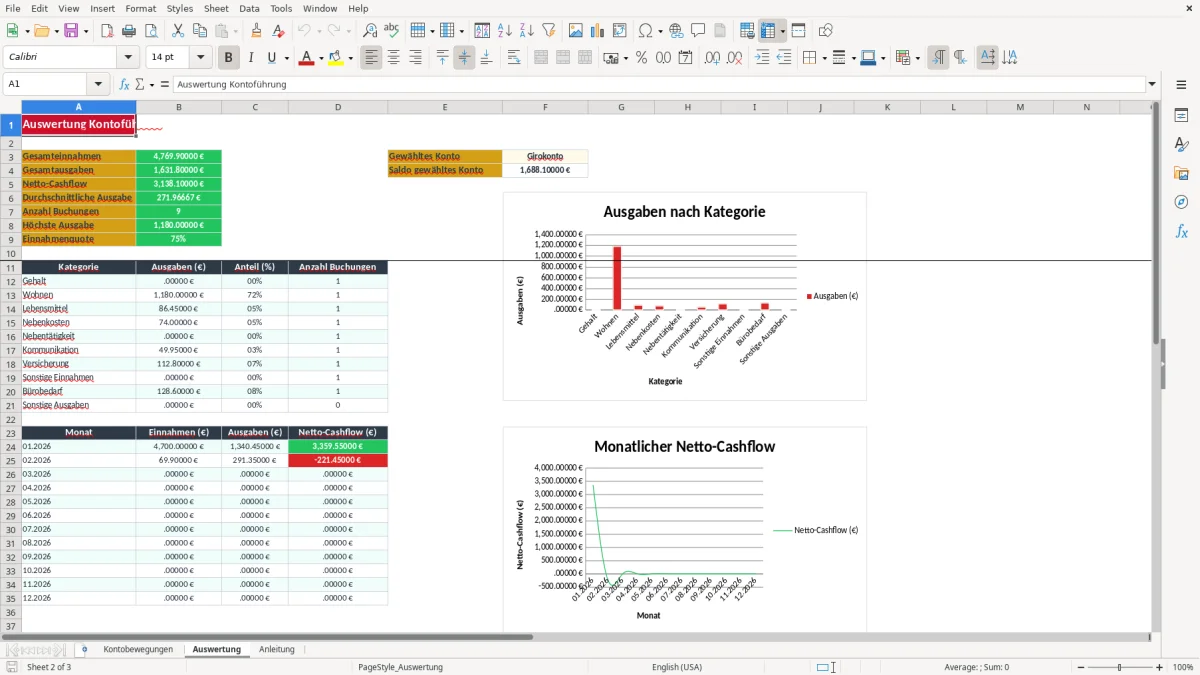This screenshot has height=675, width=1200.
Task: Toggle Print Preview
Action: 152,31
